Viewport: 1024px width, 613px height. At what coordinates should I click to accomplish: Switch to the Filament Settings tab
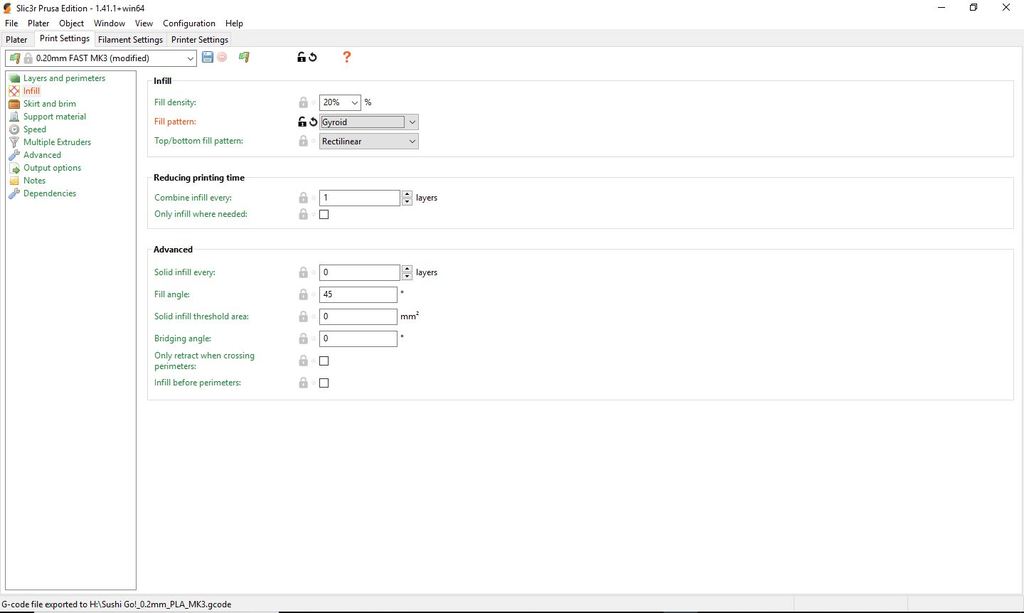click(130, 39)
